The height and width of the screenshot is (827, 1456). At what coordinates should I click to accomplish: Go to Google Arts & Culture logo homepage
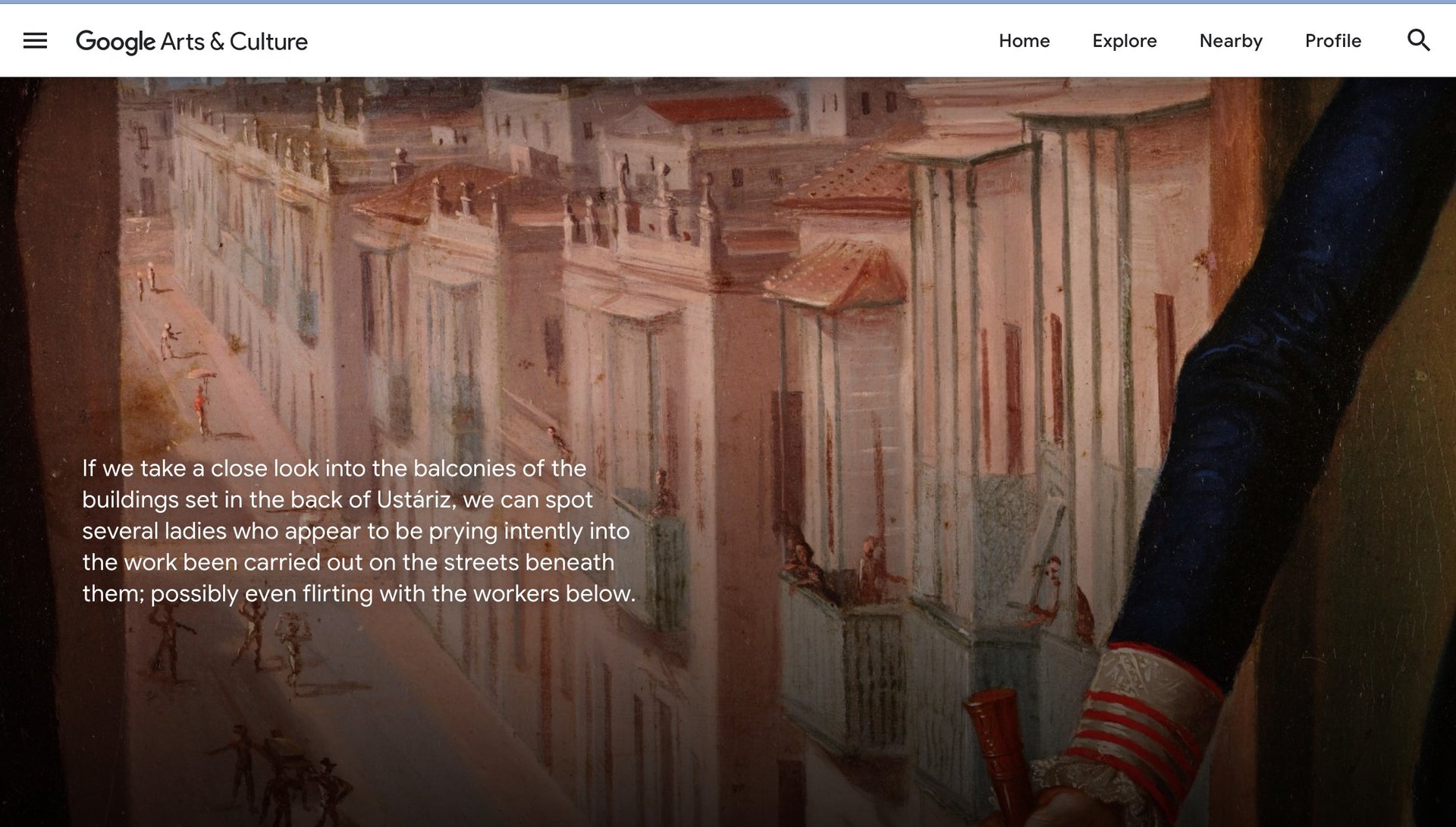pos(192,41)
